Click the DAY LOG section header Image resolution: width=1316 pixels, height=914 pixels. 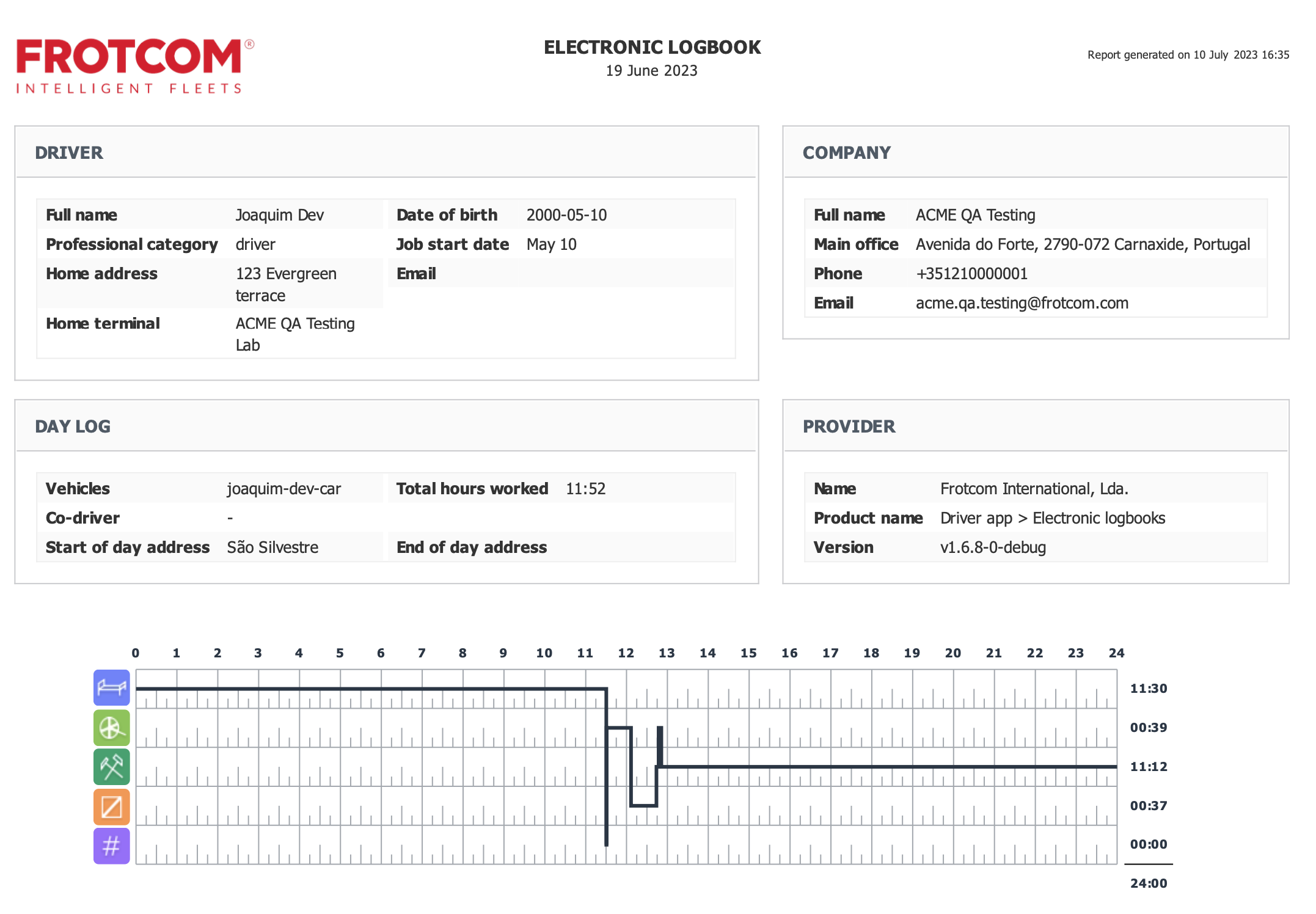click(x=73, y=426)
